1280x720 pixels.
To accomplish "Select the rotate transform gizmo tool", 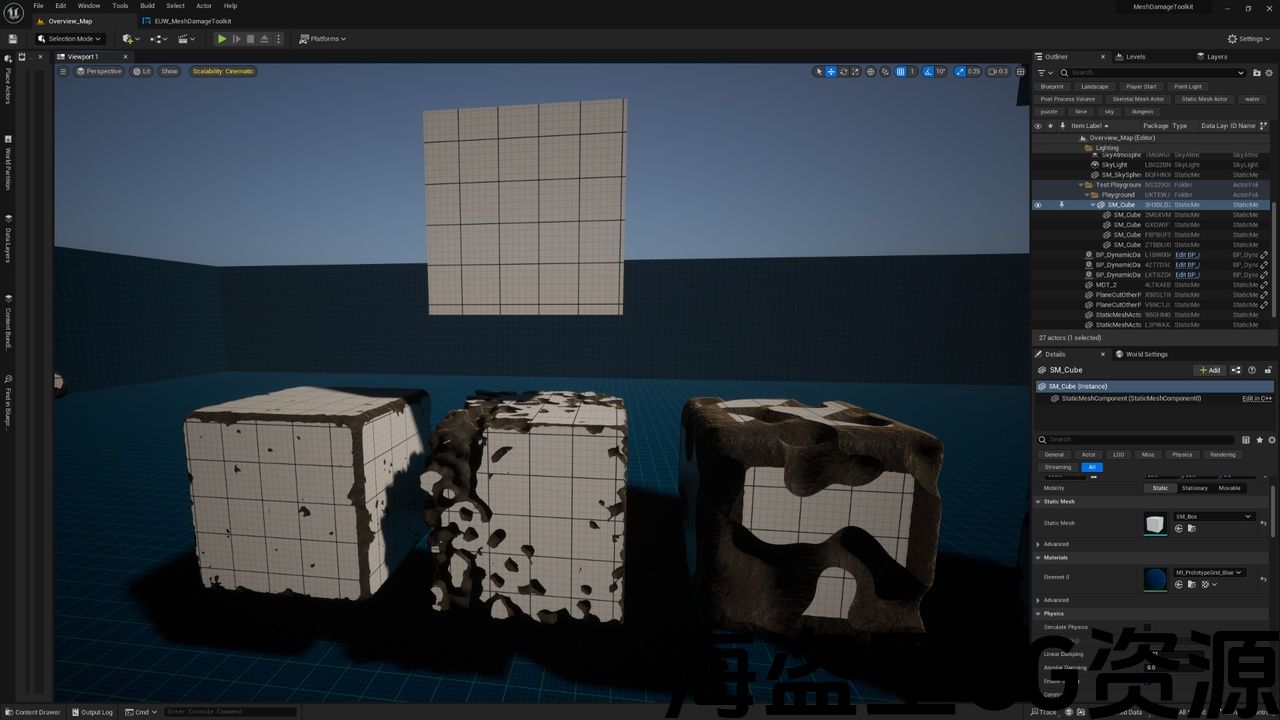I will [844, 72].
